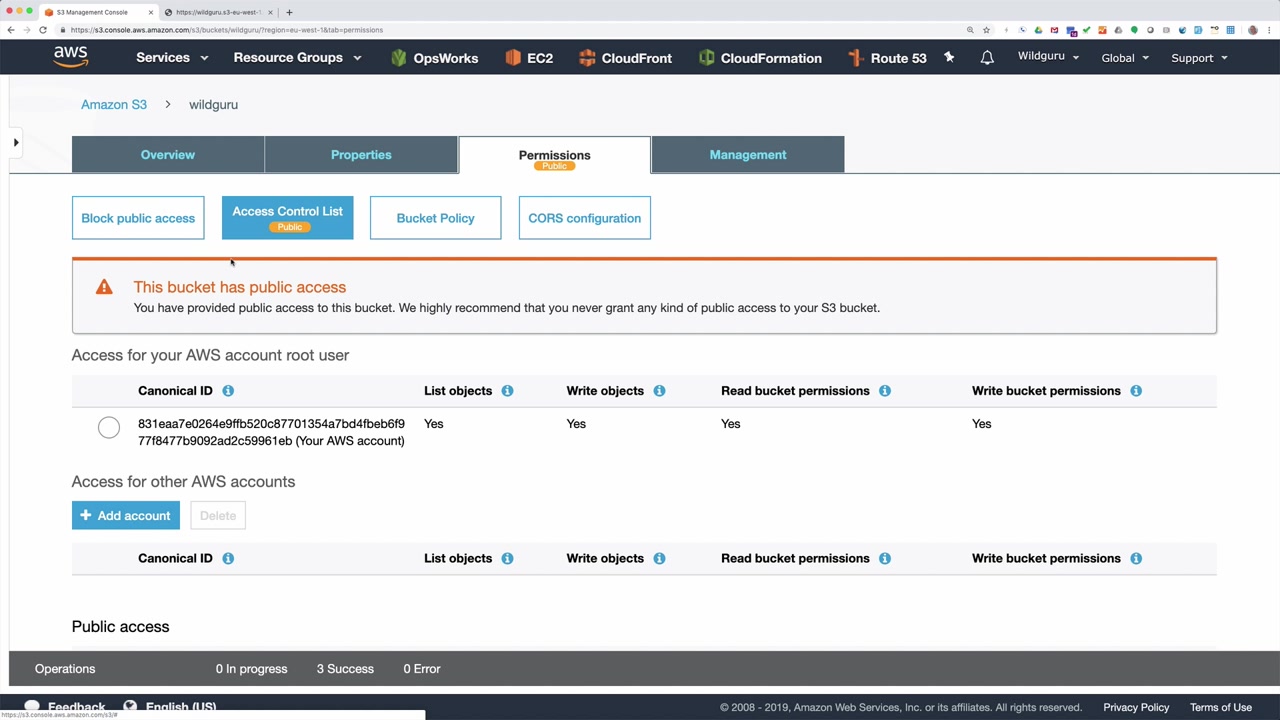Viewport: 1280px width, 720px height.
Task: Show Write objects info in other accounts table
Action: point(659,558)
